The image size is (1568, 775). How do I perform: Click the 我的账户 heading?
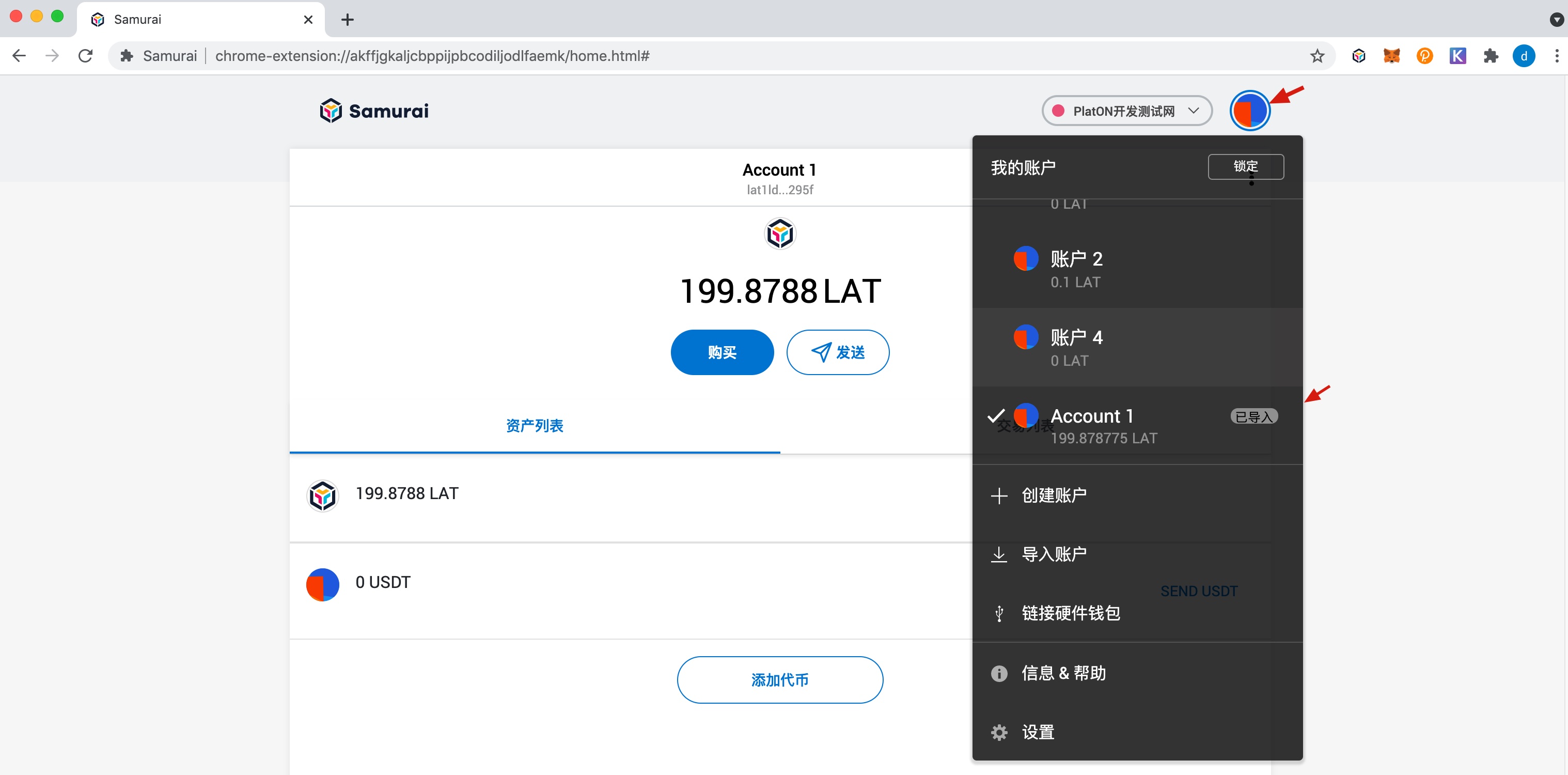pos(1023,167)
